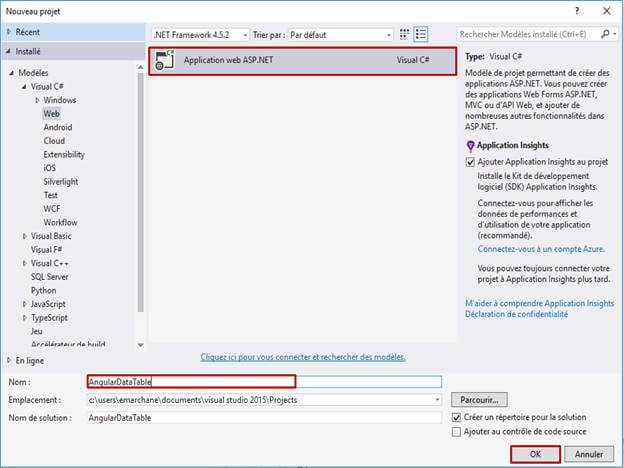Screen dimensions: 624x468
Task: Click the Annuler button
Action: [x=589, y=454]
